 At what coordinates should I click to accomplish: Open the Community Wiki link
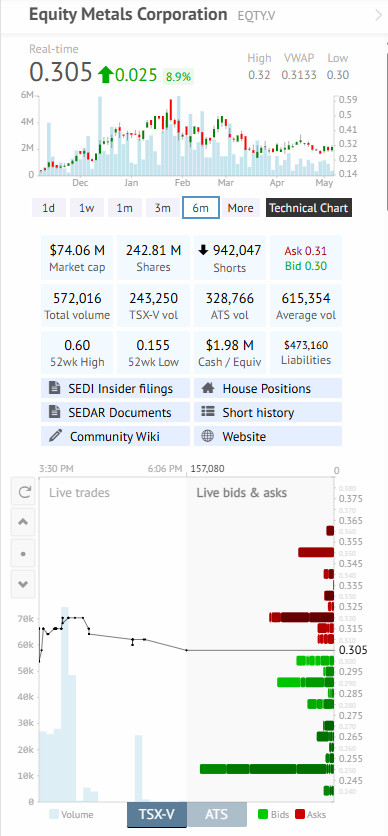pyautogui.click(x=115, y=436)
